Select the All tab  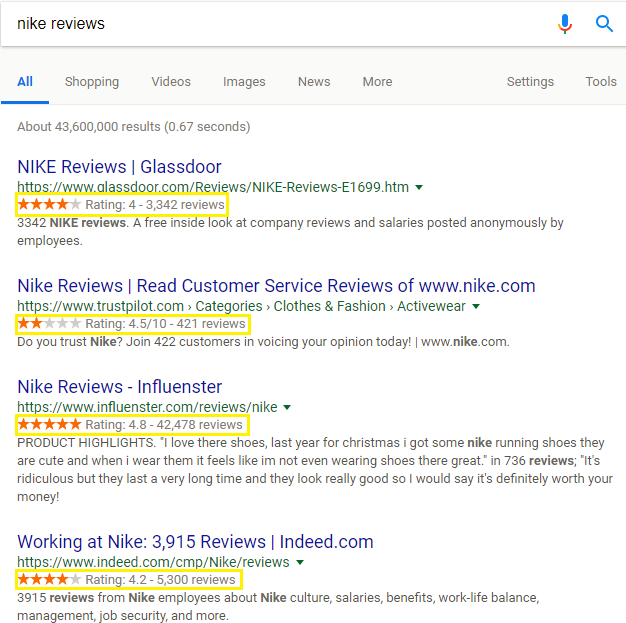click(x=25, y=82)
